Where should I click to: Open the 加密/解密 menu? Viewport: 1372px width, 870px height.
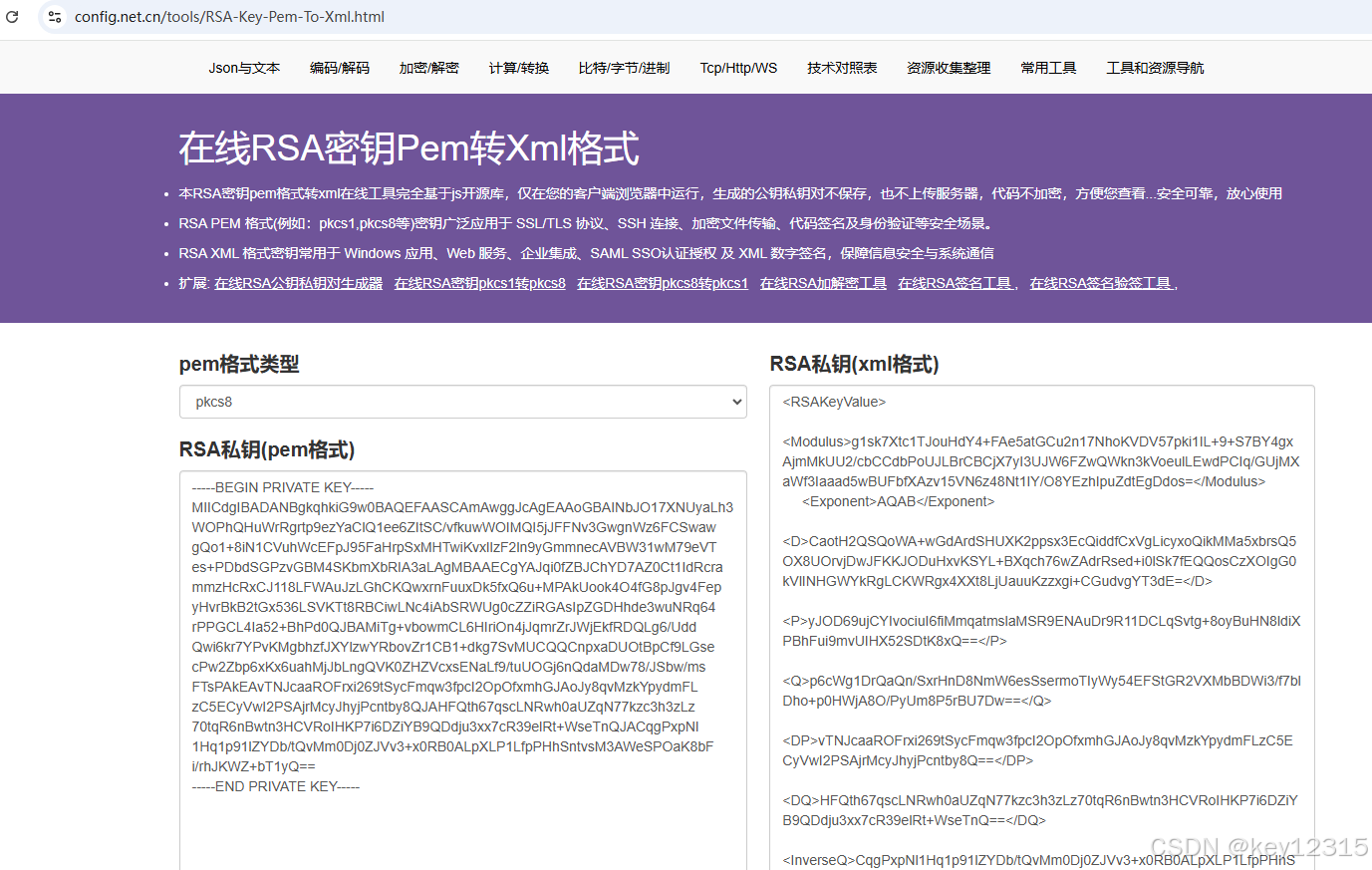tap(428, 67)
